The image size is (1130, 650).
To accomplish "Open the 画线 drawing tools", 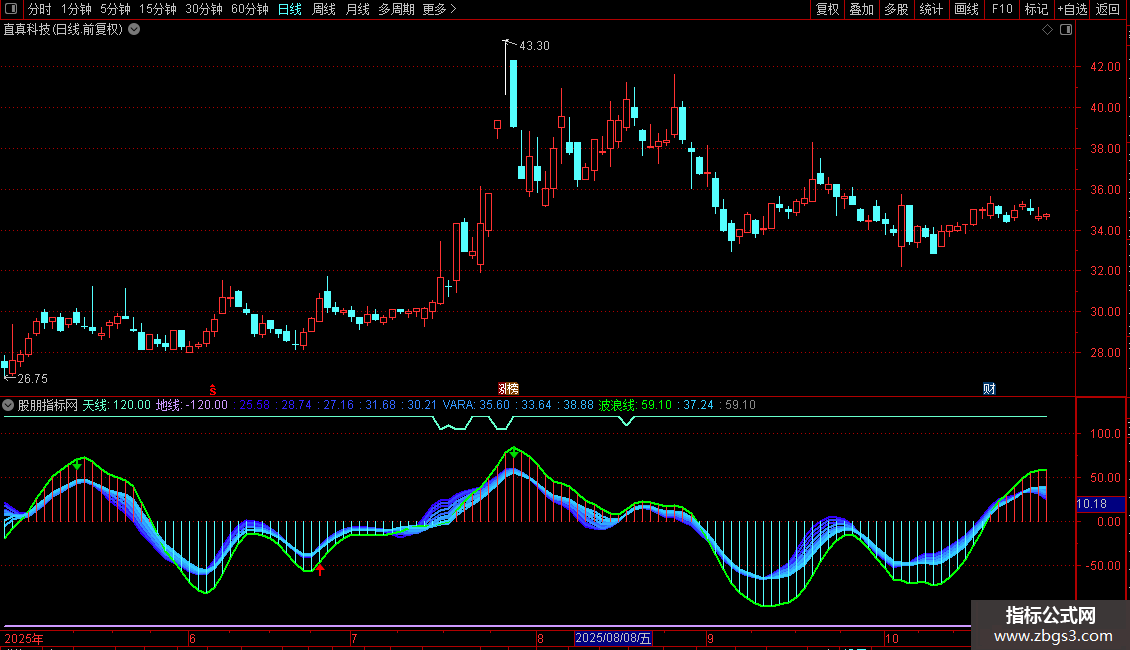I will click(966, 9).
